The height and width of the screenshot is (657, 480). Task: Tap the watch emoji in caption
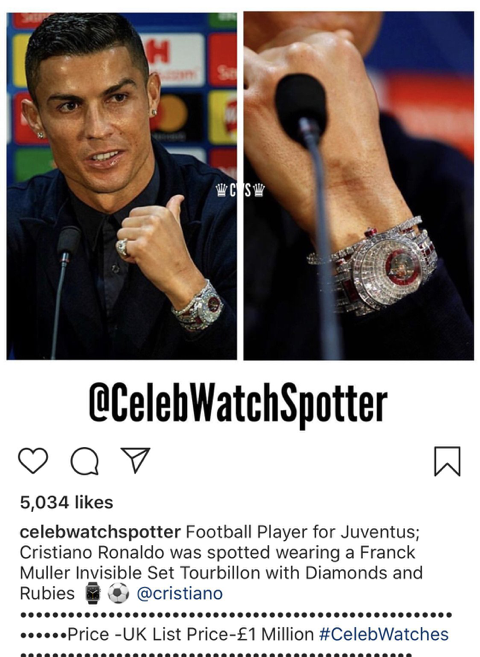pyautogui.click(x=93, y=593)
